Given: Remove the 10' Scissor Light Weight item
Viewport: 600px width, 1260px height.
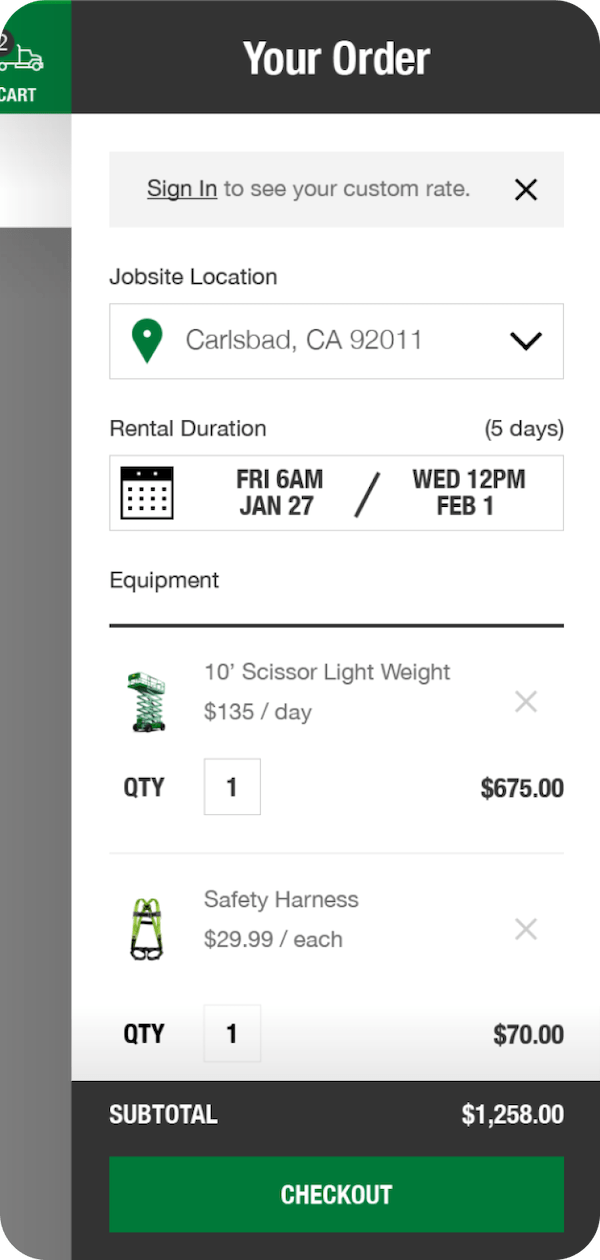Looking at the screenshot, I should click(526, 701).
